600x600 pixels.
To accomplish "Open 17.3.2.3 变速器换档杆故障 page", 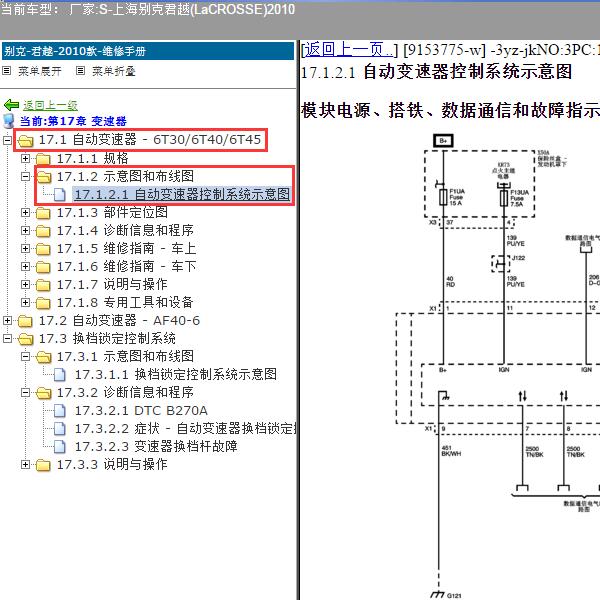I will pyautogui.click(x=156, y=447).
